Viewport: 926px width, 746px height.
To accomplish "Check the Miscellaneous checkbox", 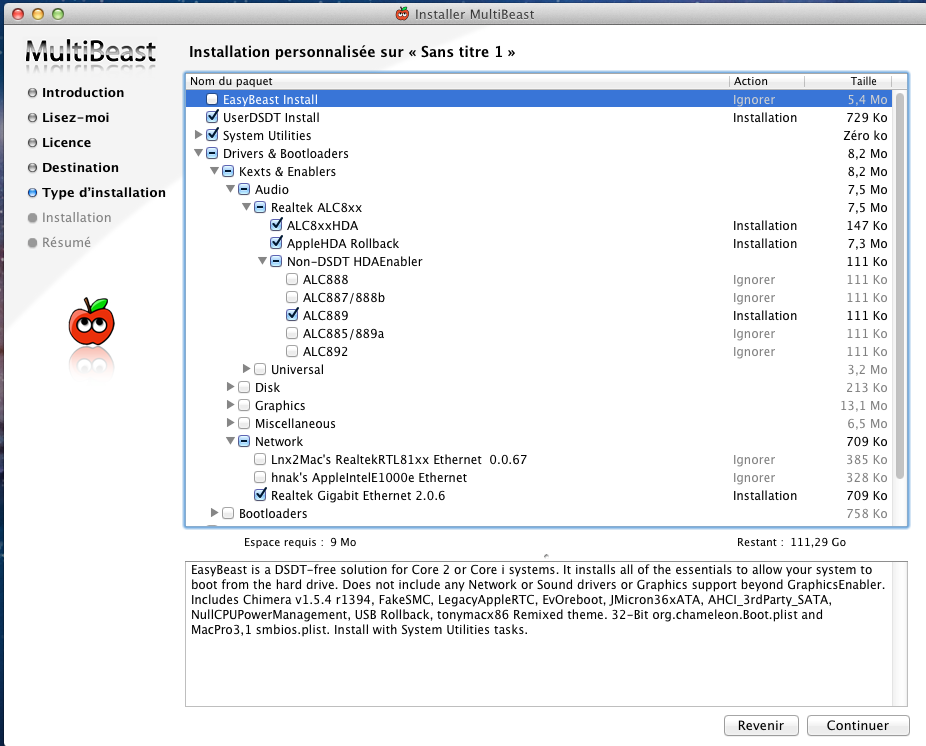I will pos(244,423).
